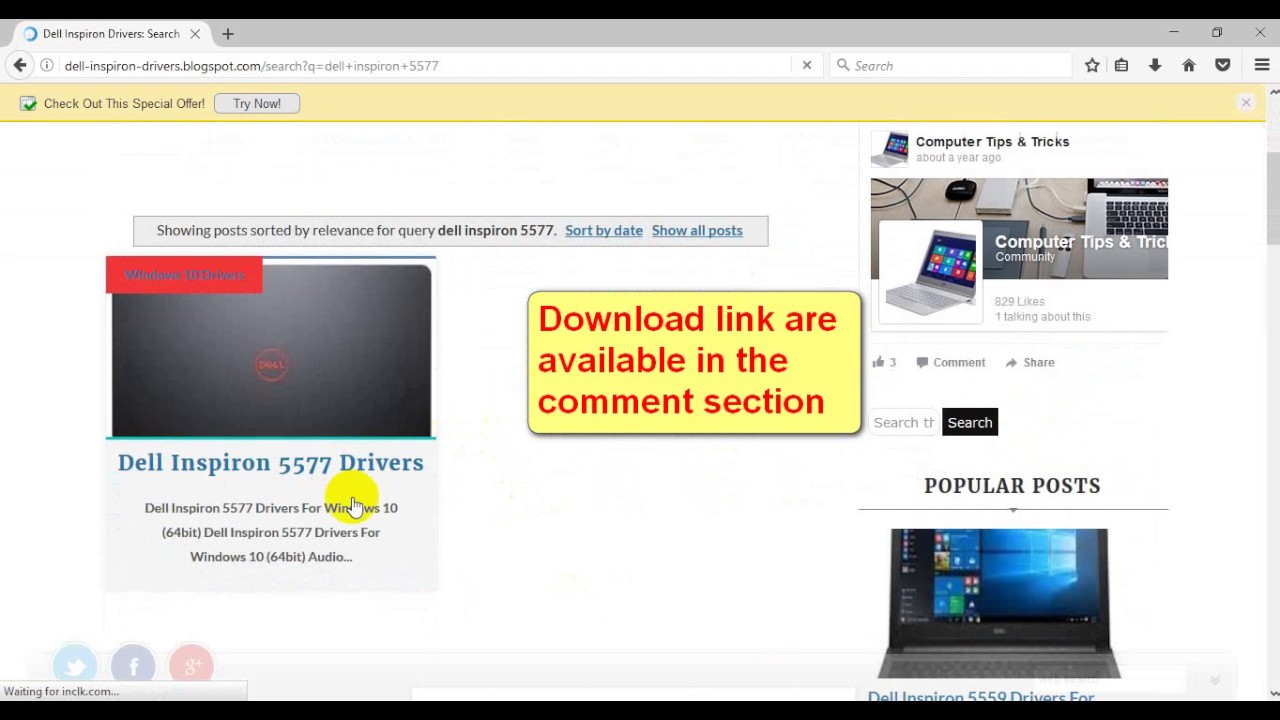Click the green checkmark offer icon
1280x720 pixels.
(28, 103)
